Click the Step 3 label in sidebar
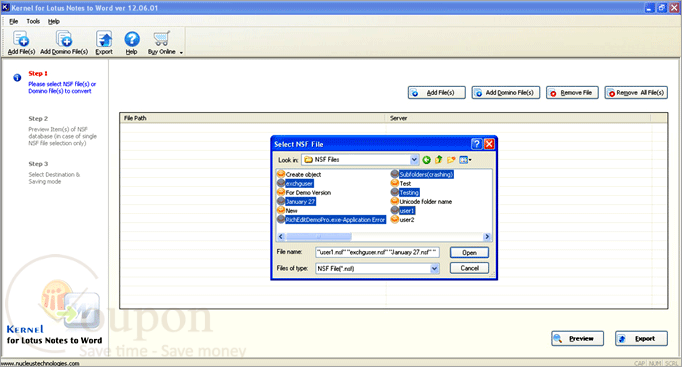 [38, 164]
